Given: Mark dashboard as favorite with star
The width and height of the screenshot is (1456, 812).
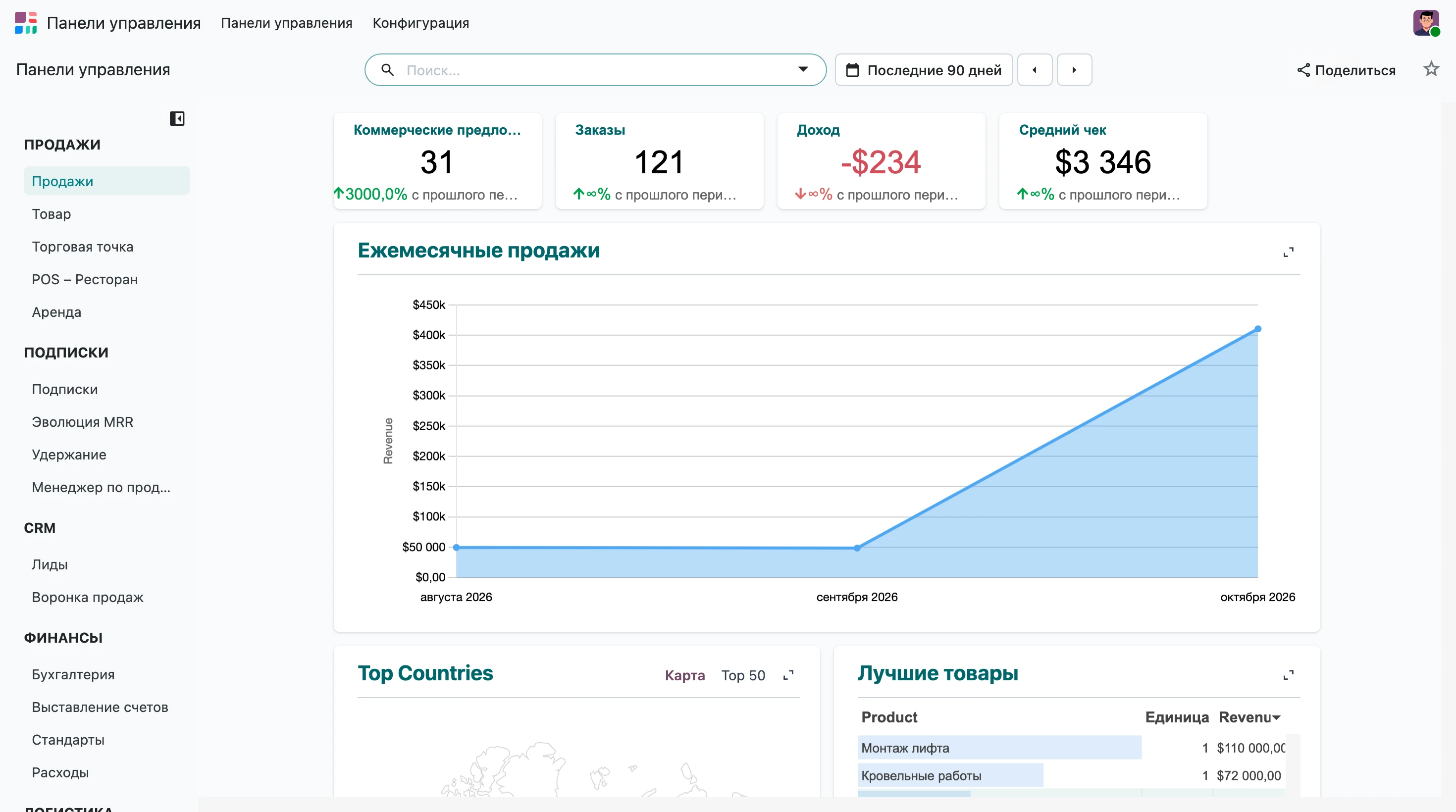Looking at the screenshot, I should tap(1431, 69).
